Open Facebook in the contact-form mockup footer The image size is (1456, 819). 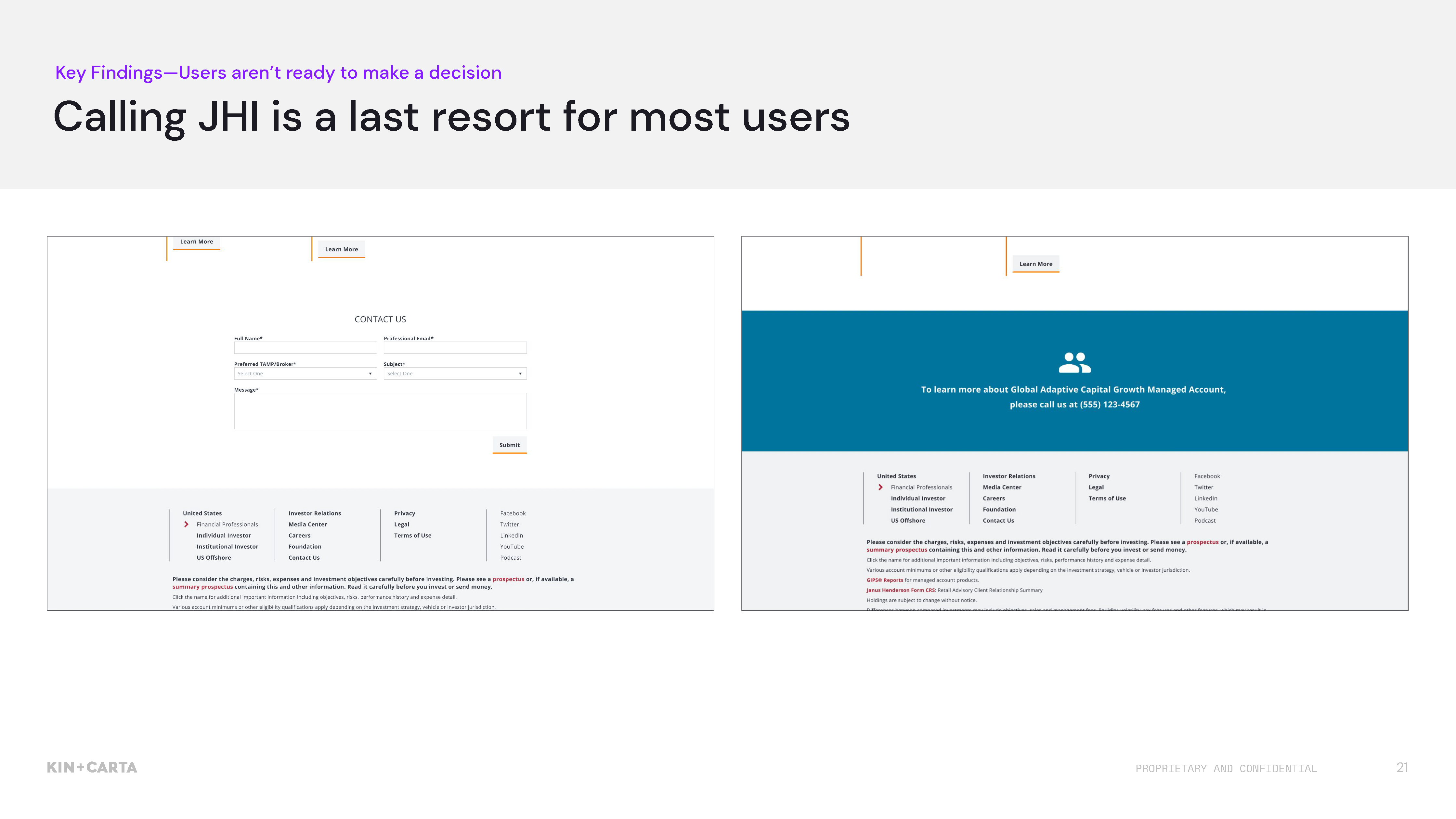pos(513,513)
